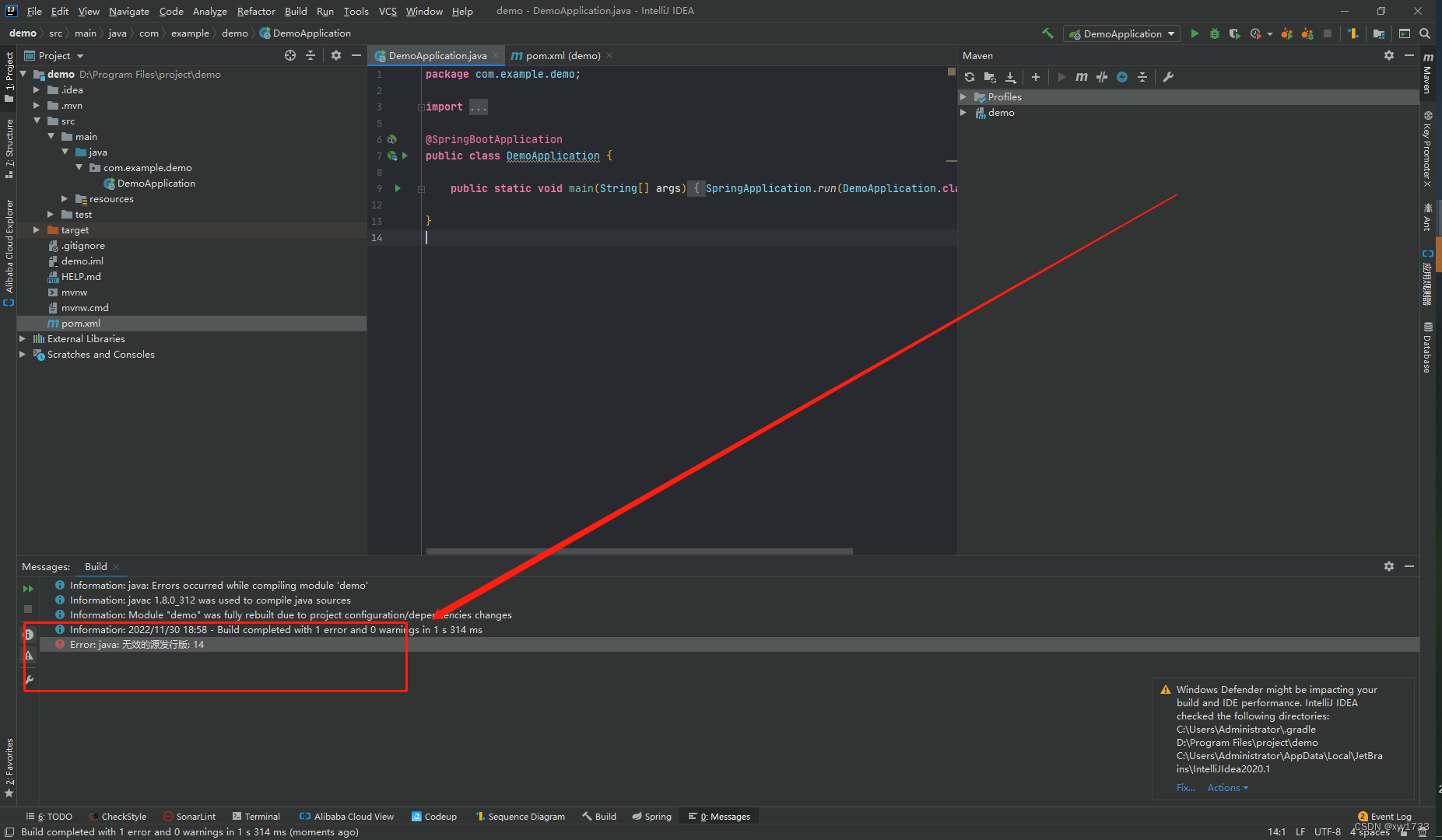The image size is (1442, 840).
Task: Reimport all Maven projects refresh icon
Action: click(970, 77)
